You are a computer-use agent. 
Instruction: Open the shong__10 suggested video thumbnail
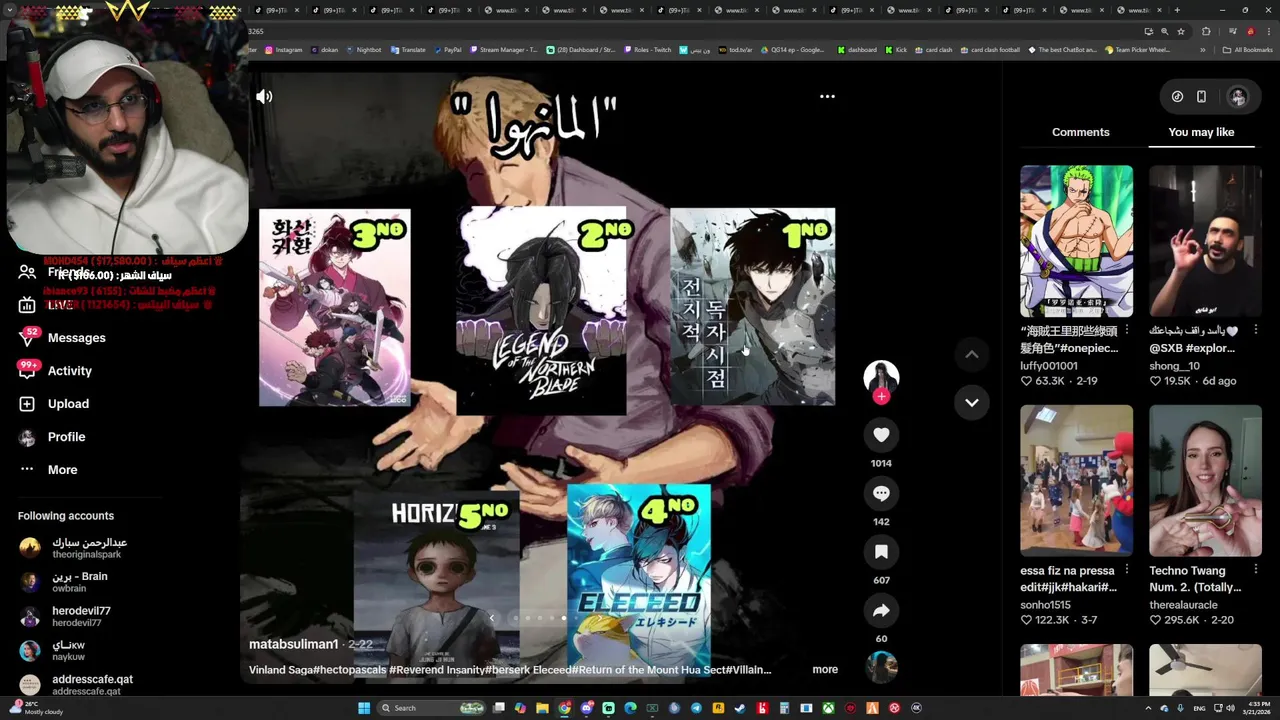pyautogui.click(x=1205, y=241)
